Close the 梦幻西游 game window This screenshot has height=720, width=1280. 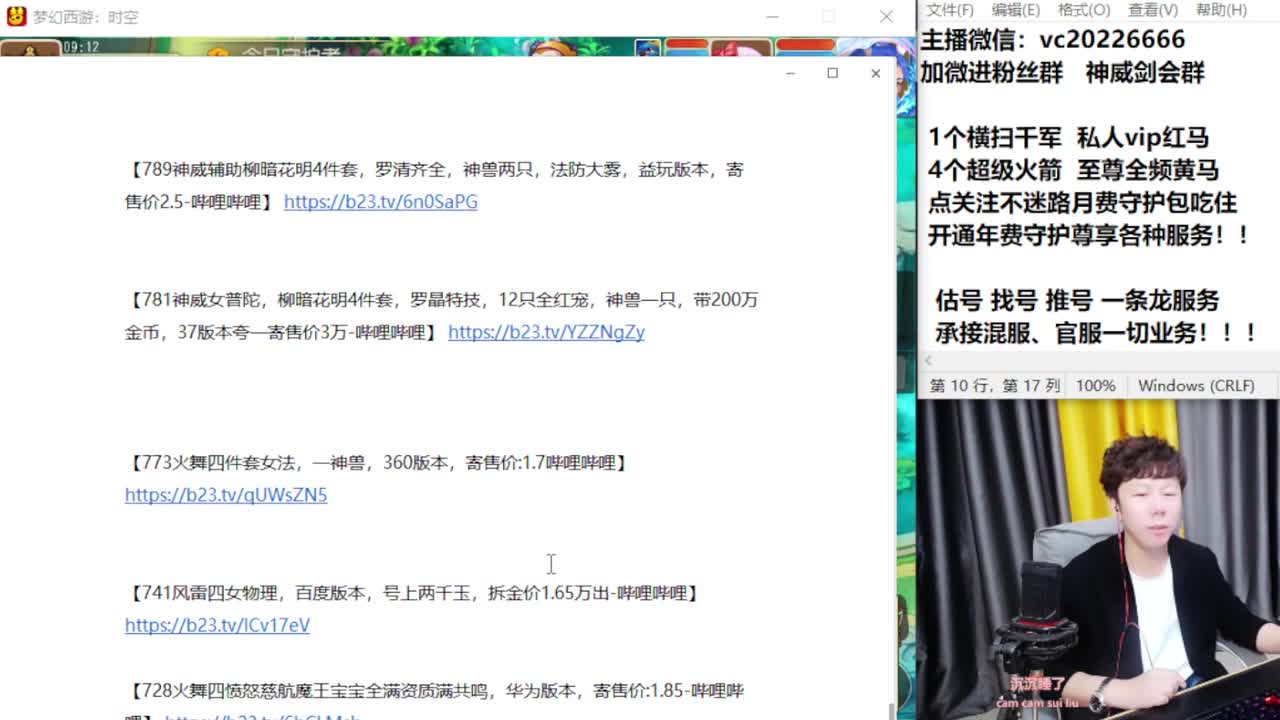(x=886, y=16)
